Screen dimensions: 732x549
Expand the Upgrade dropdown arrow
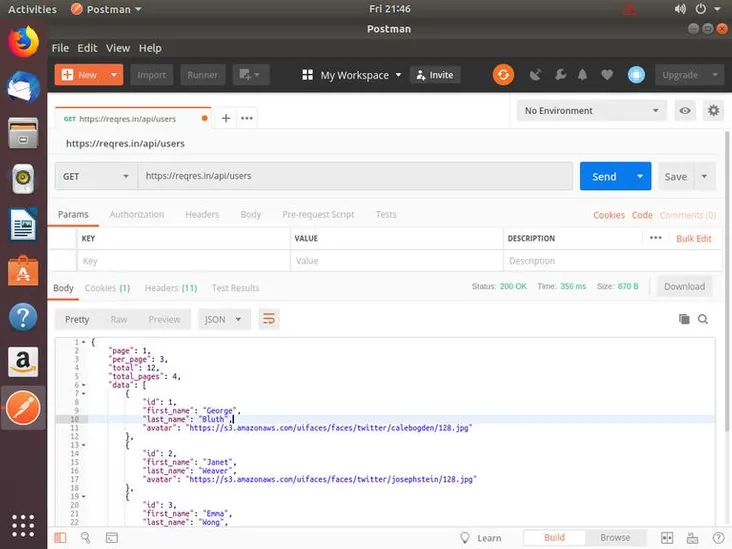[715, 75]
